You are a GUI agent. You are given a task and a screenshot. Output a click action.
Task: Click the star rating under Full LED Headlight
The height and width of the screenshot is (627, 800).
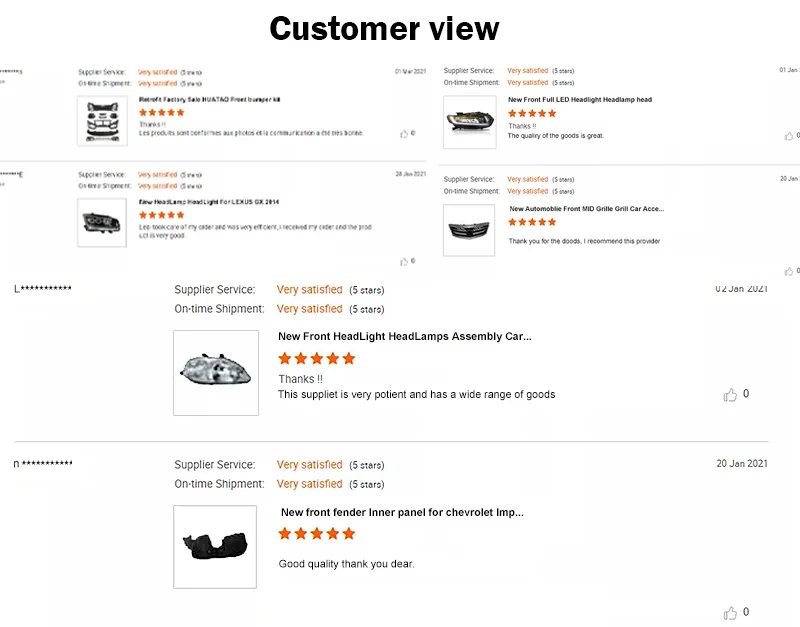532,114
